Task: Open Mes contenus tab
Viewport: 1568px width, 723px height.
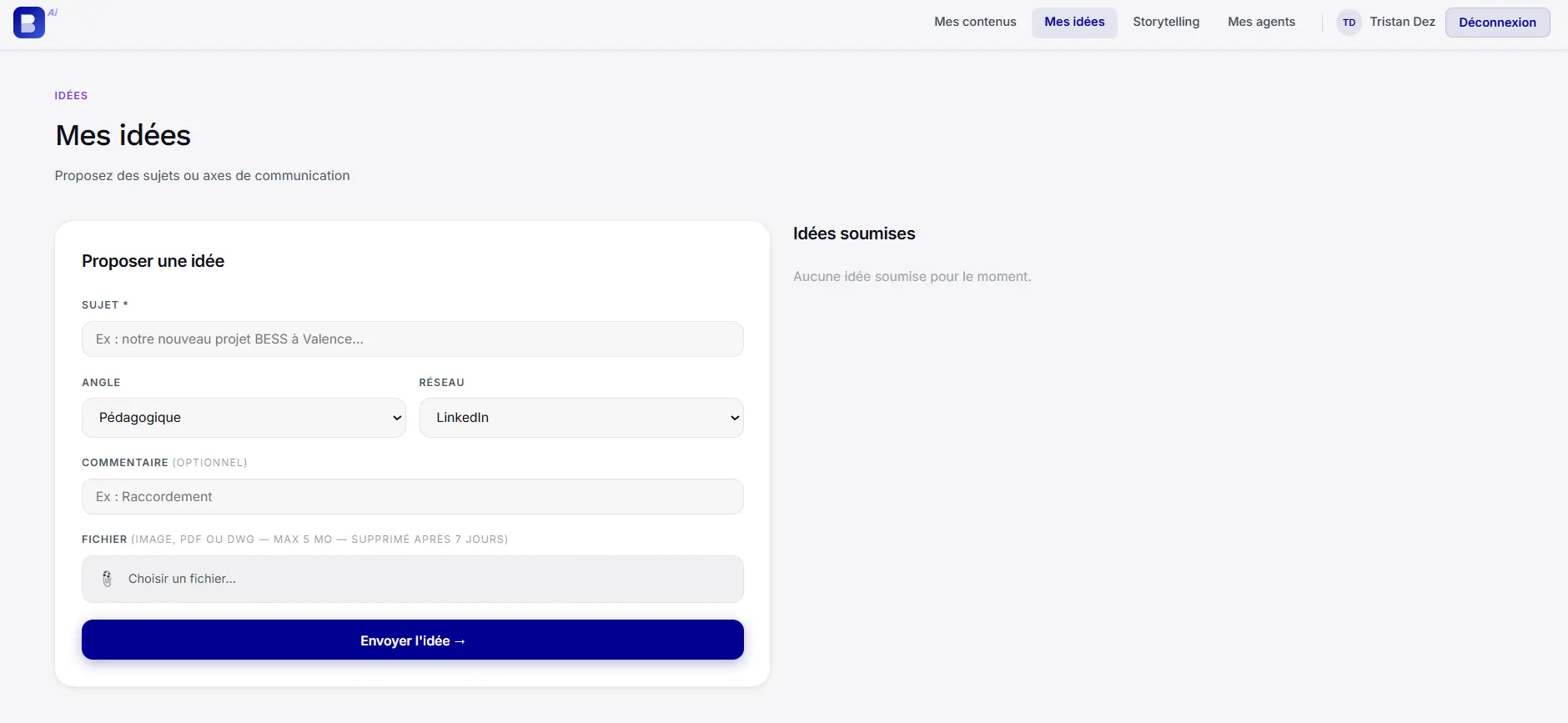Action: point(975,22)
